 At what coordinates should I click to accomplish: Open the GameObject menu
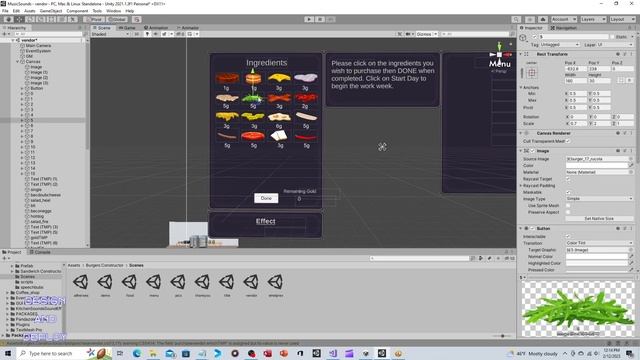point(51,11)
